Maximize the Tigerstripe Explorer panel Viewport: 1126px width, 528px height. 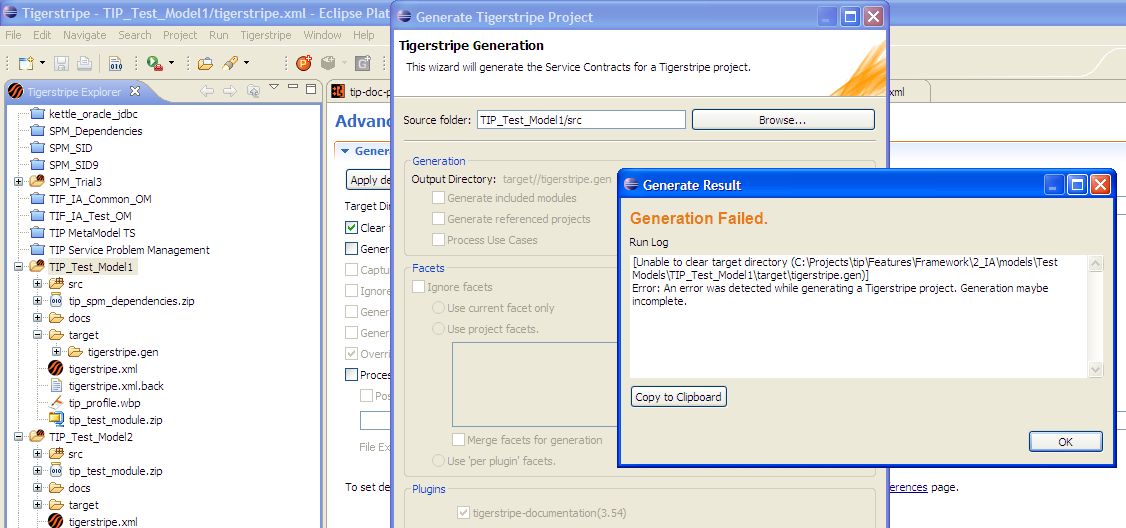click(x=311, y=89)
